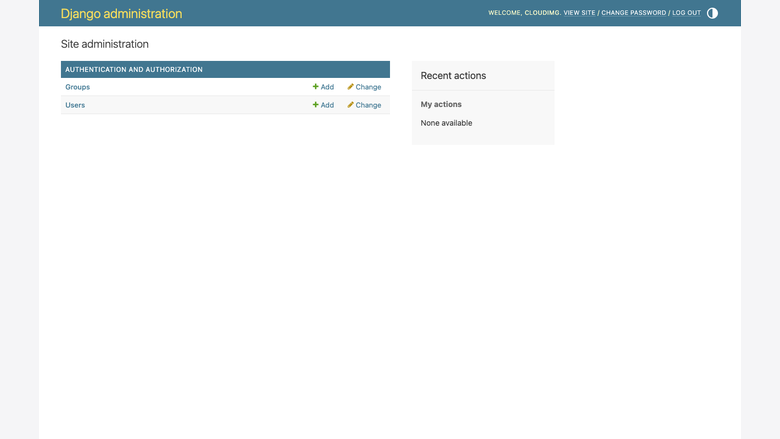Screen dimensions: 780x439
Task: Log out via the Log Out link
Action: click(686, 13)
